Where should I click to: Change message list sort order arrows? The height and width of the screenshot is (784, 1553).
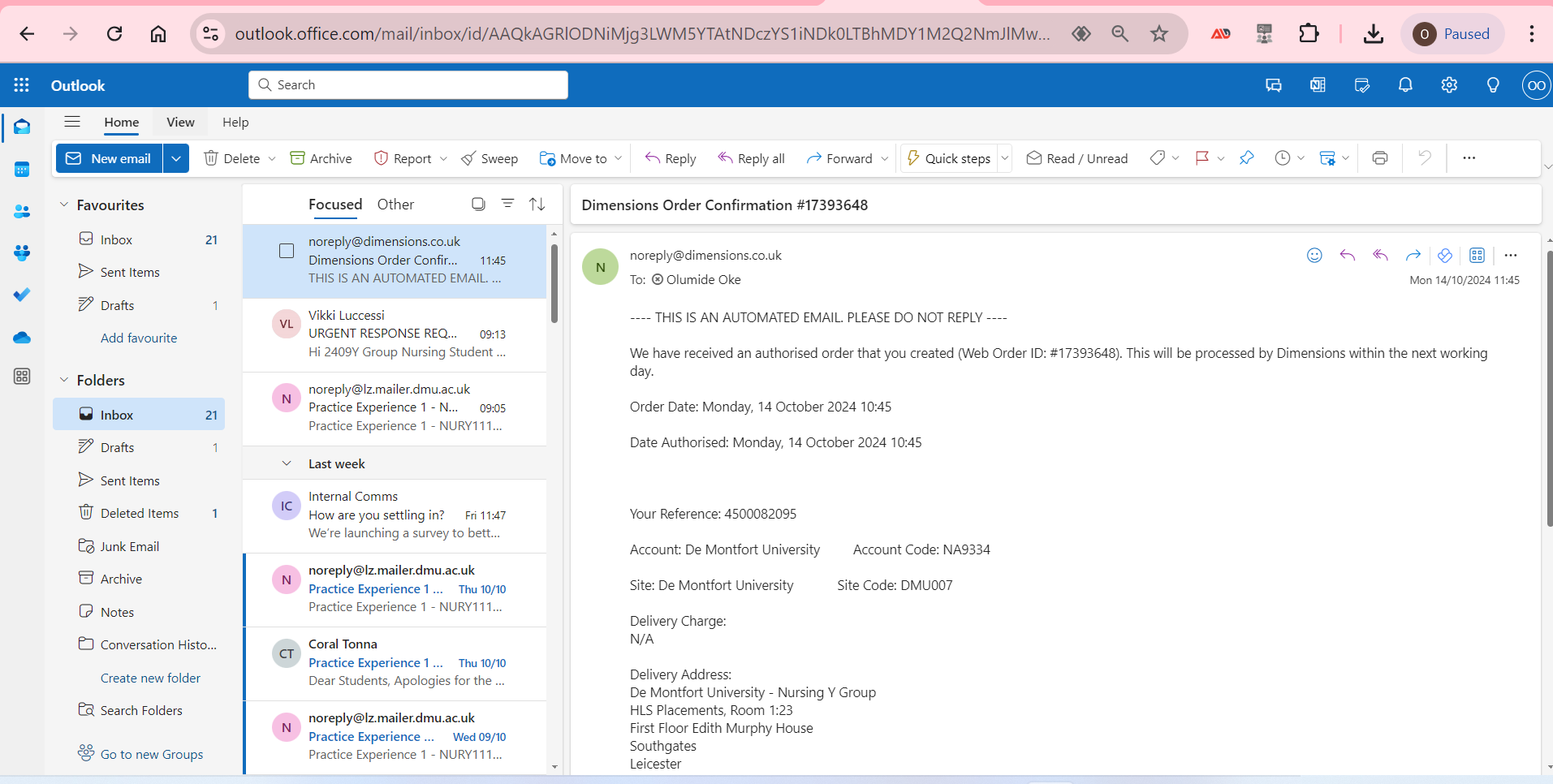(537, 205)
